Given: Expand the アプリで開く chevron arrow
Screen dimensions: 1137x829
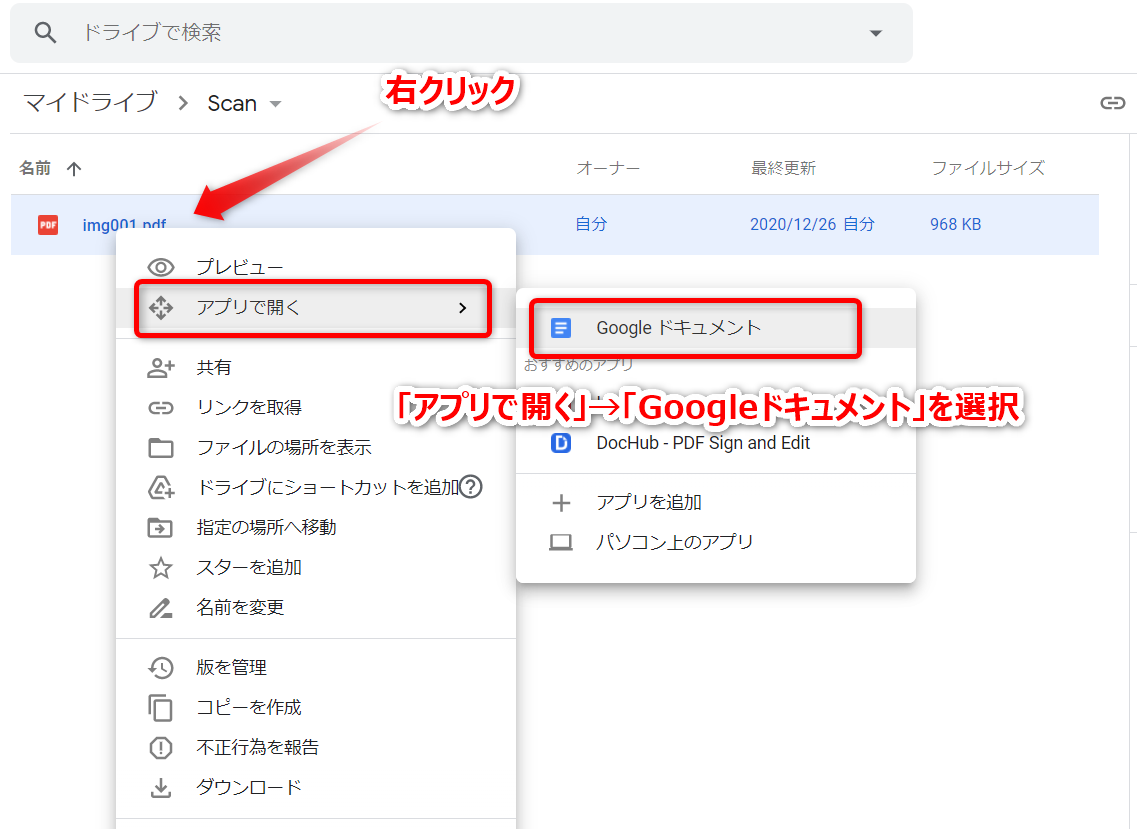Looking at the screenshot, I should point(463,308).
